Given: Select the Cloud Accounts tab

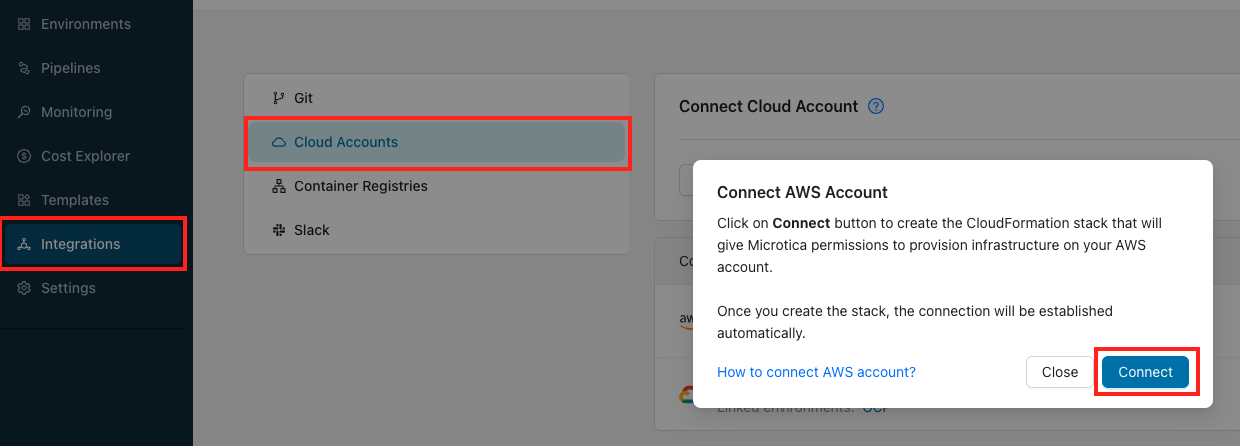Looking at the screenshot, I should click(437, 142).
